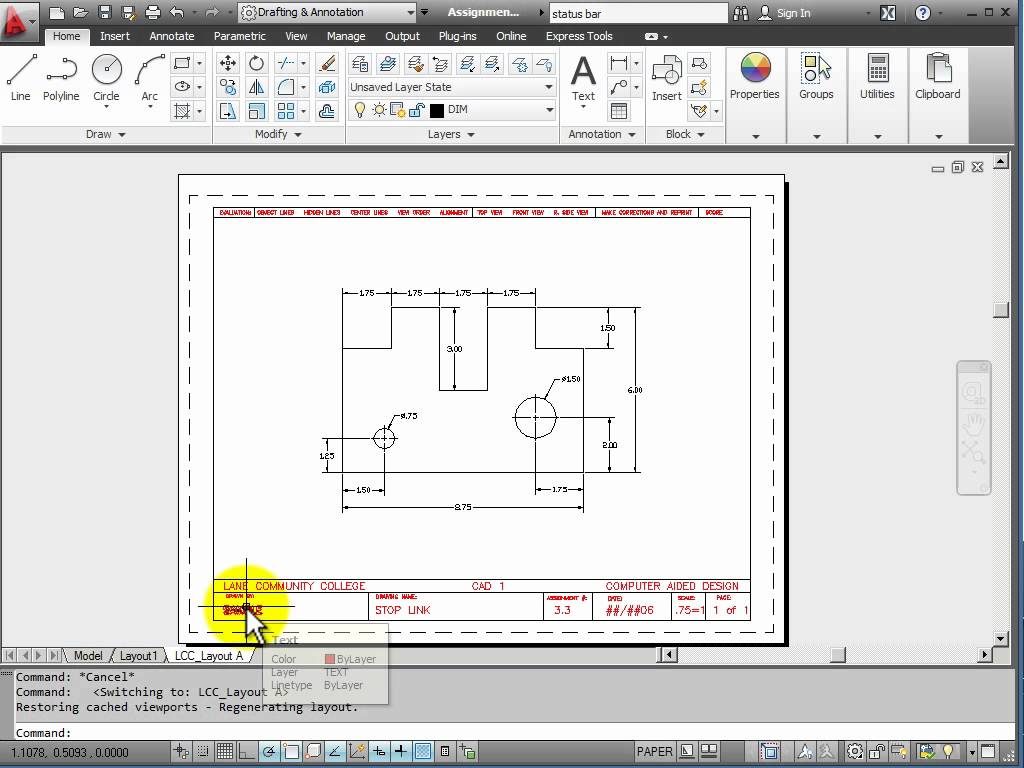Expand the Annotation panel
Viewport: 1024px width, 768px height.
click(x=602, y=134)
